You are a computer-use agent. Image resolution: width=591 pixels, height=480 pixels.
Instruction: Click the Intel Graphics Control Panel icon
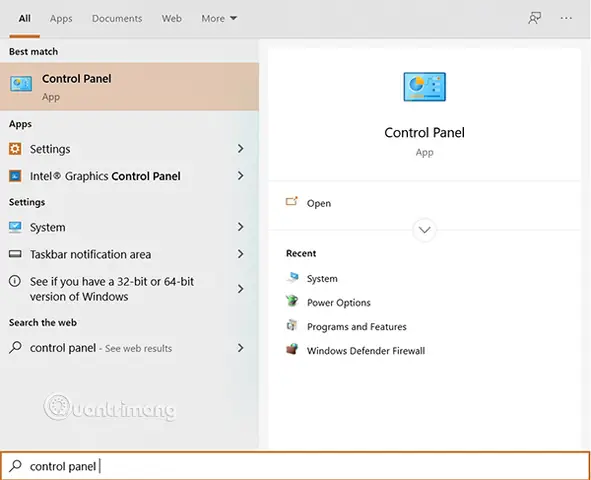pos(15,176)
